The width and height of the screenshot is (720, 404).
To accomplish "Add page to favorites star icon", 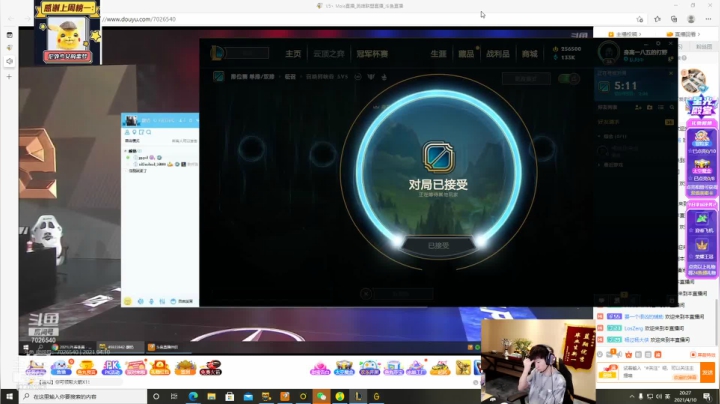I will click(640, 19).
